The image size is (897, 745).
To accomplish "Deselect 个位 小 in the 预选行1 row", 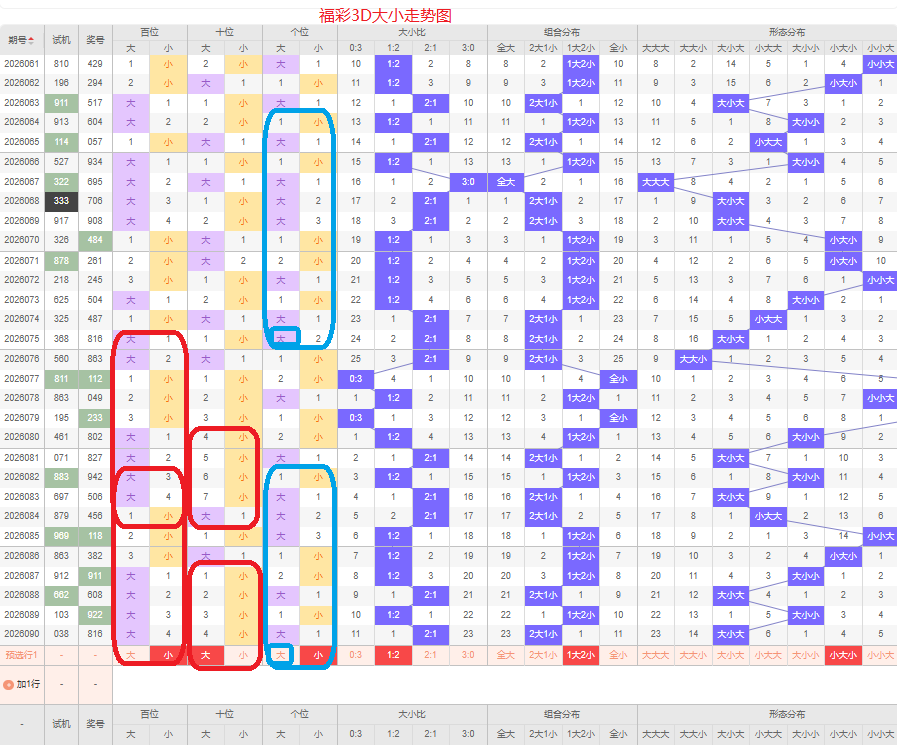I will (318, 655).
